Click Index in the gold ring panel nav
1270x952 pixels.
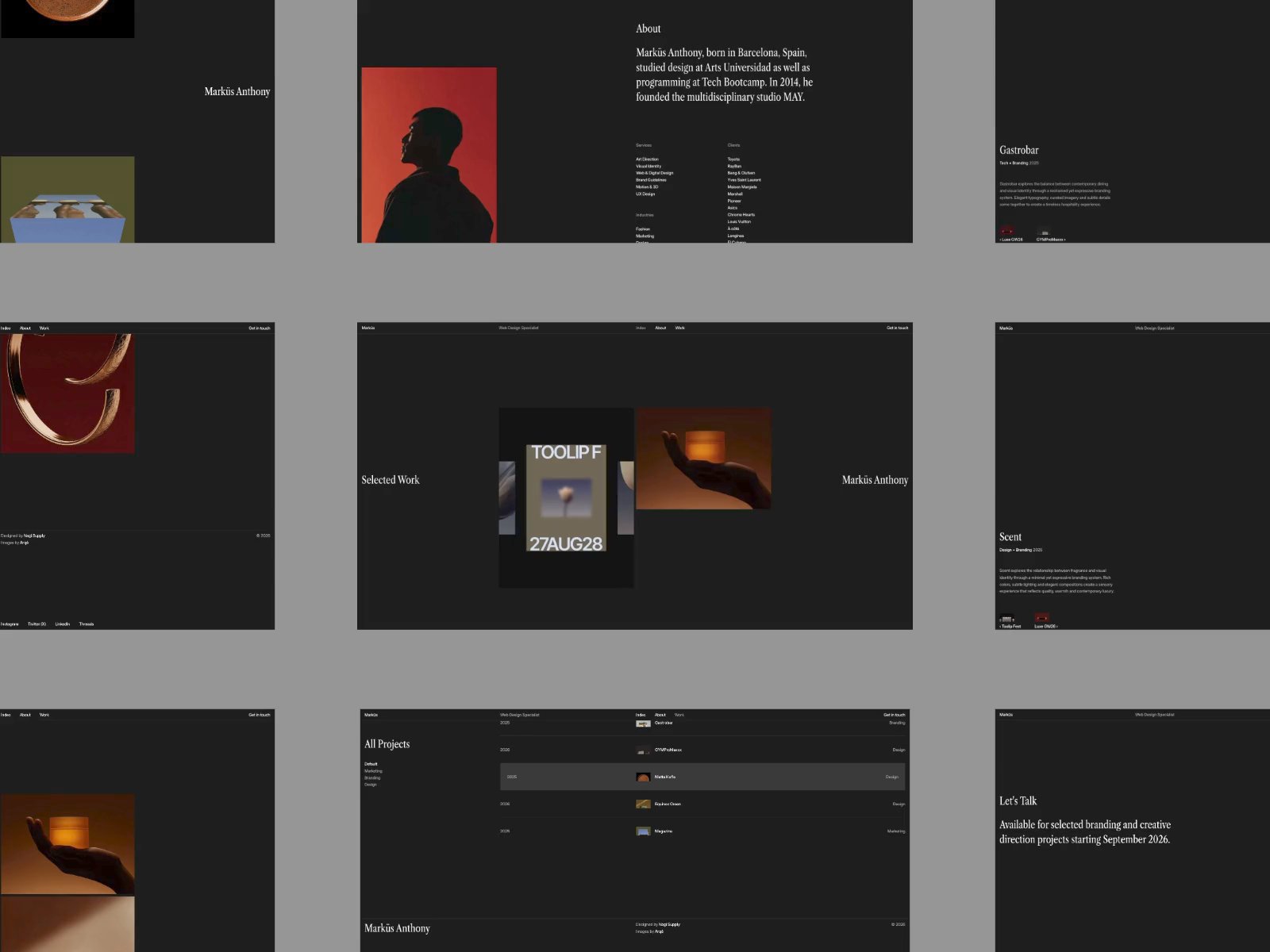click(6, 328)
